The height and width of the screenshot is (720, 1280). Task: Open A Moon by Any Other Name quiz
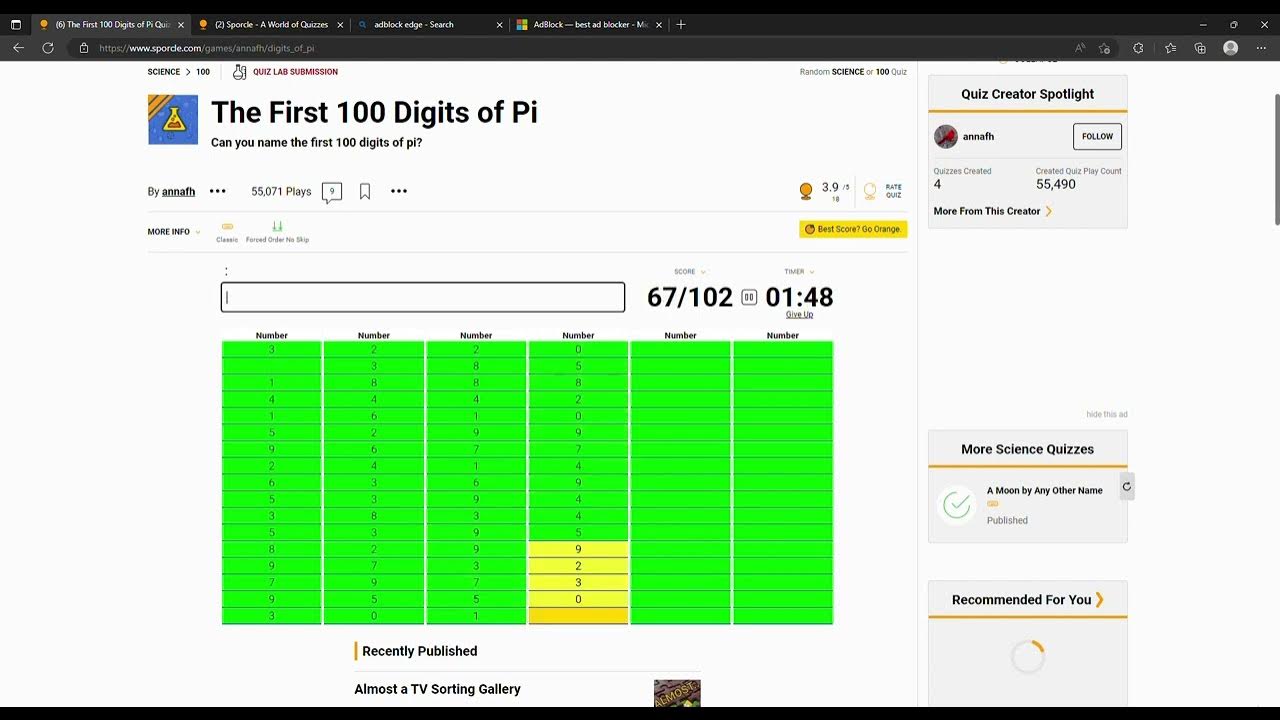[1044, 491]
